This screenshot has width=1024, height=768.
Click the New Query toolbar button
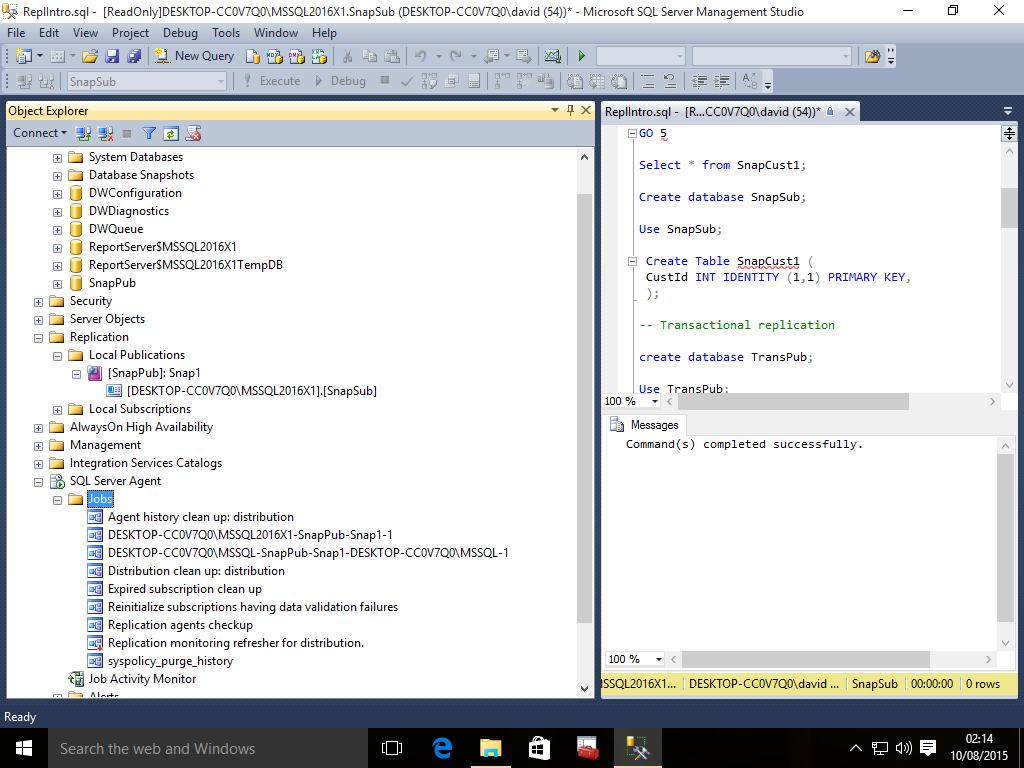(195, 56)
